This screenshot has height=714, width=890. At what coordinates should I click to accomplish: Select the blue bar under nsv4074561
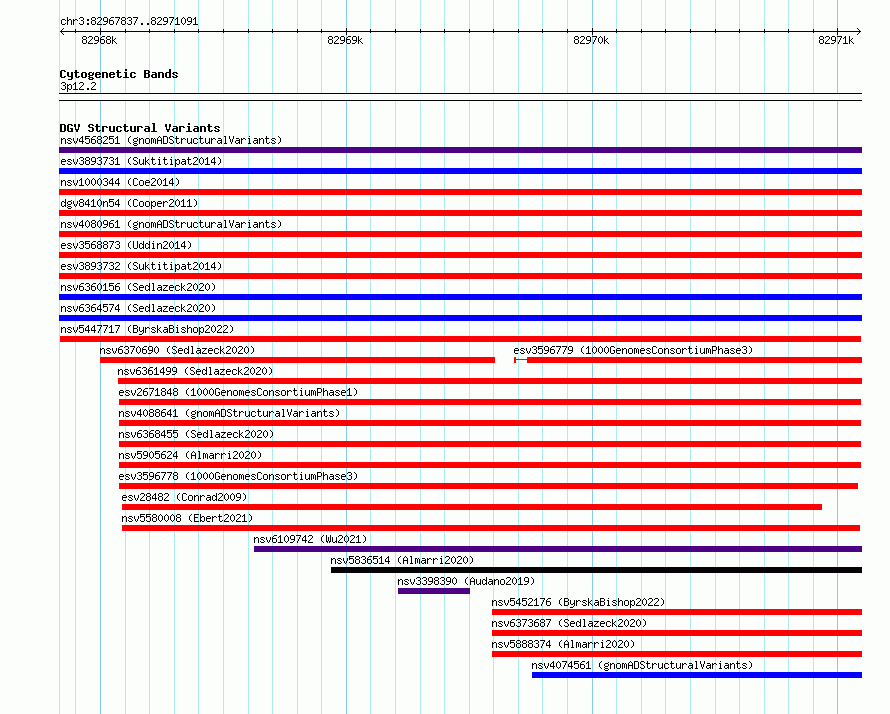tap(697, 675)
